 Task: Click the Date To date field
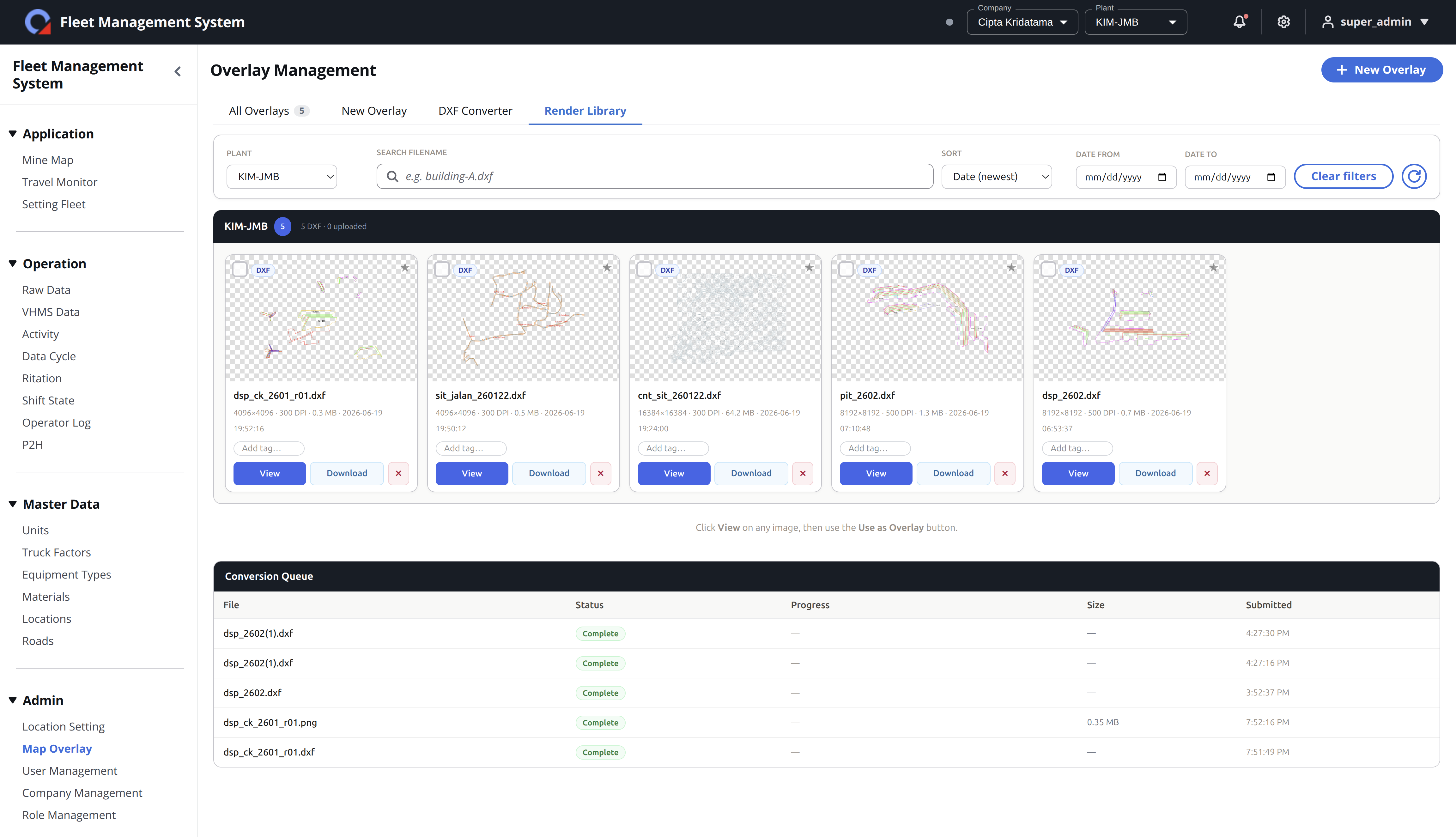pyautogui.click(x=1235, y=177)
